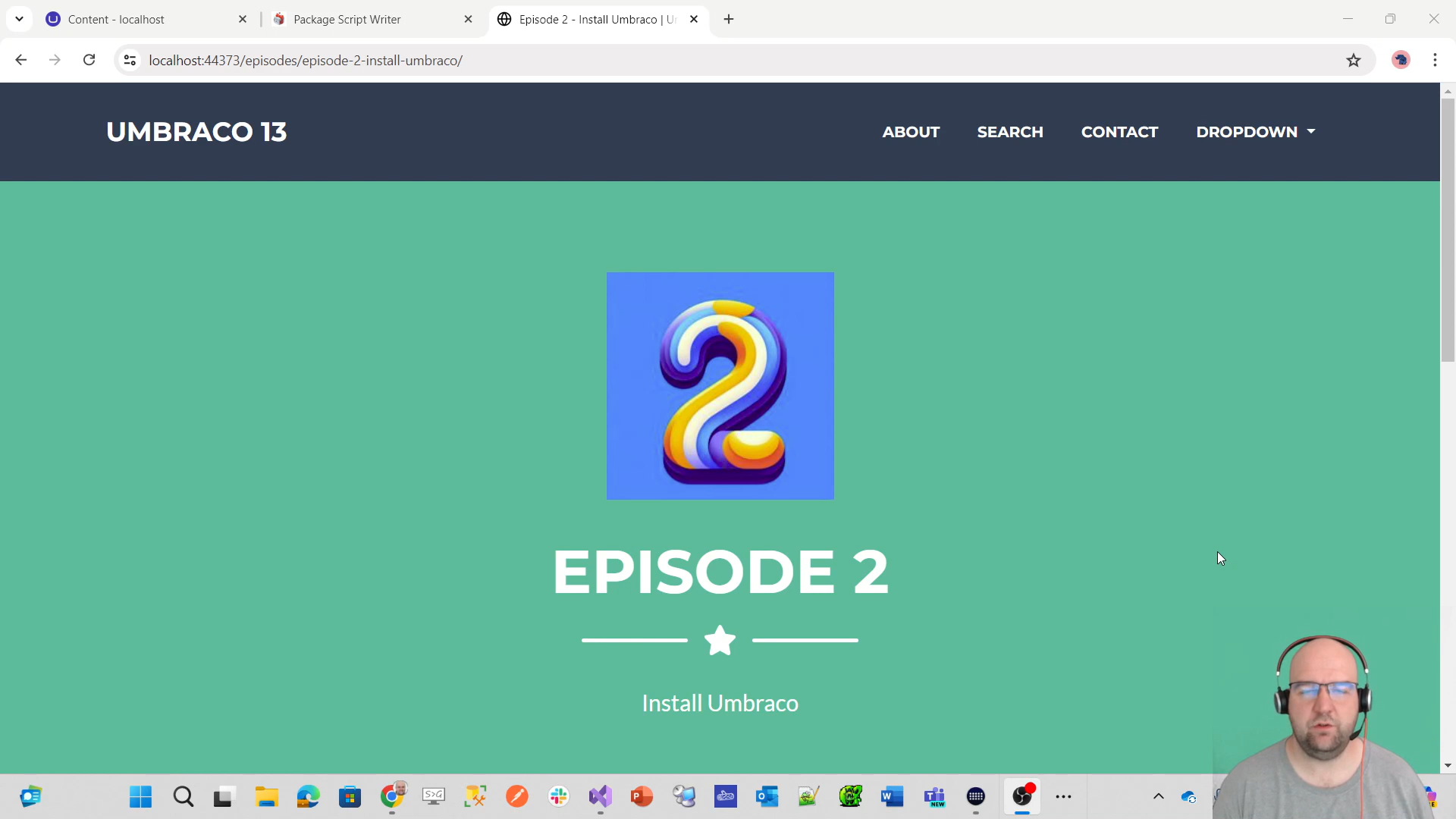Open the Windows Start menu

click(x=140, y=797)
